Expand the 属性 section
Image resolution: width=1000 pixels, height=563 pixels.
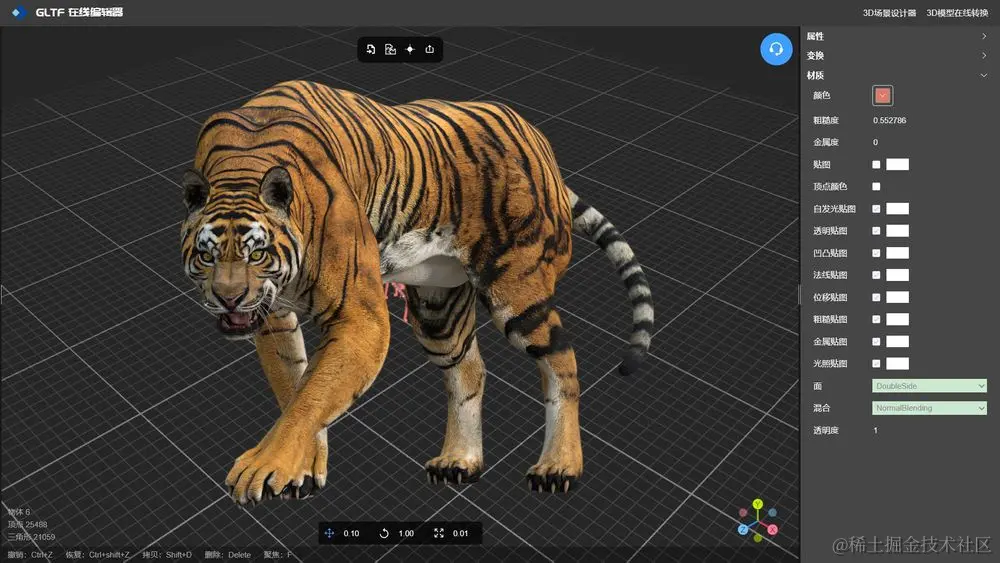[899, 36]
